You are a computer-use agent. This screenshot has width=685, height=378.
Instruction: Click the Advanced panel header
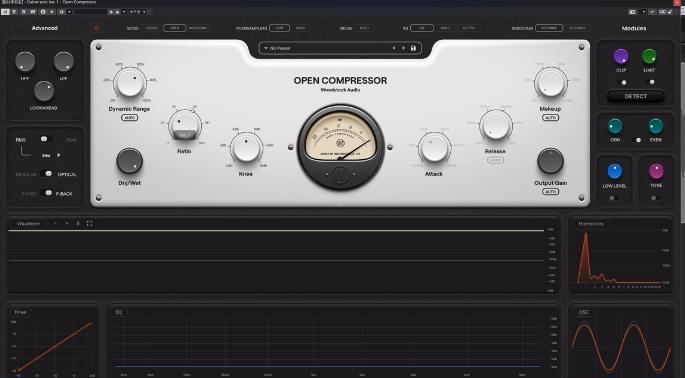pyautogui.click(x=45, y=28)
